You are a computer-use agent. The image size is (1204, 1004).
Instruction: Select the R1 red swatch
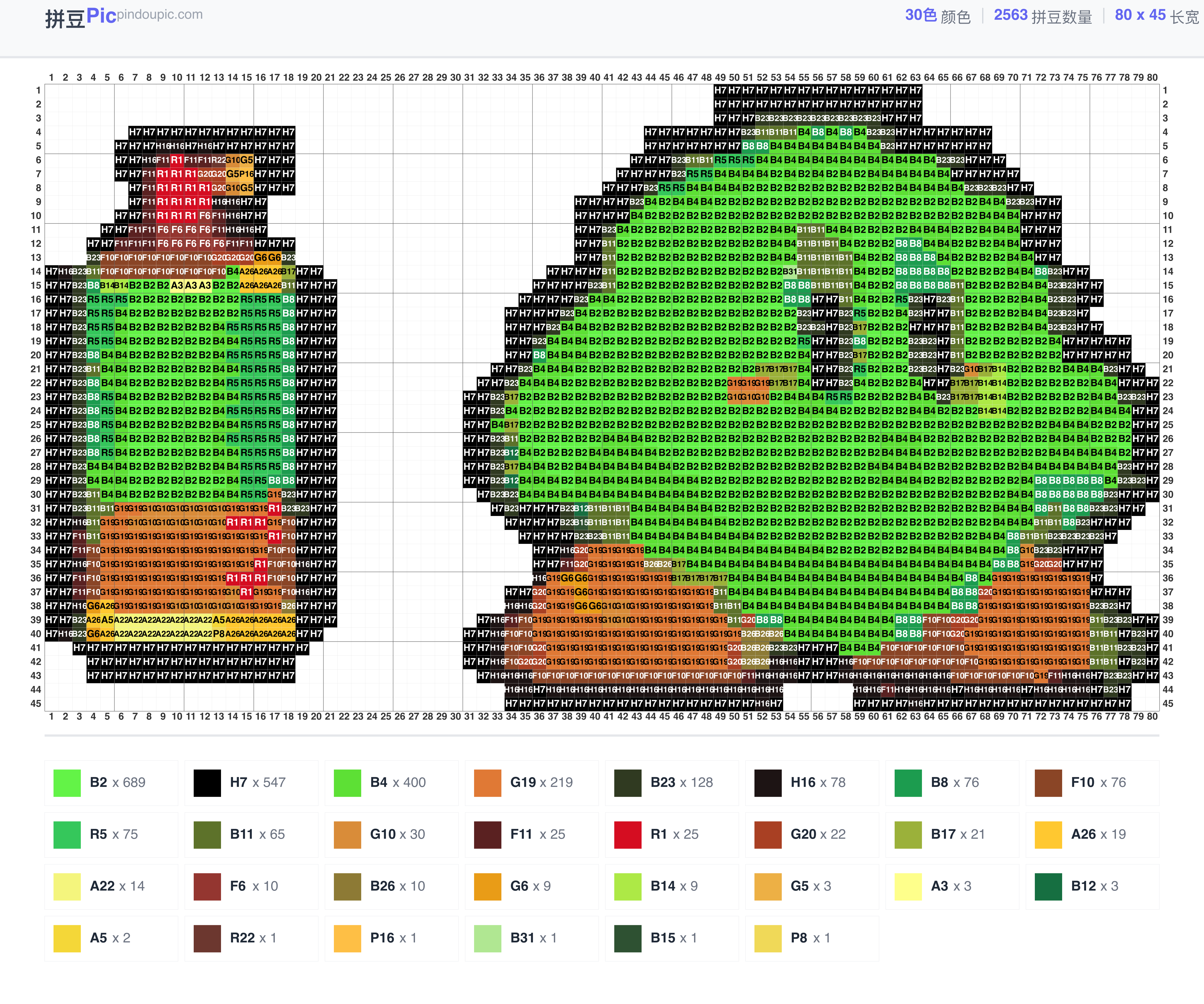click(628, 834)
